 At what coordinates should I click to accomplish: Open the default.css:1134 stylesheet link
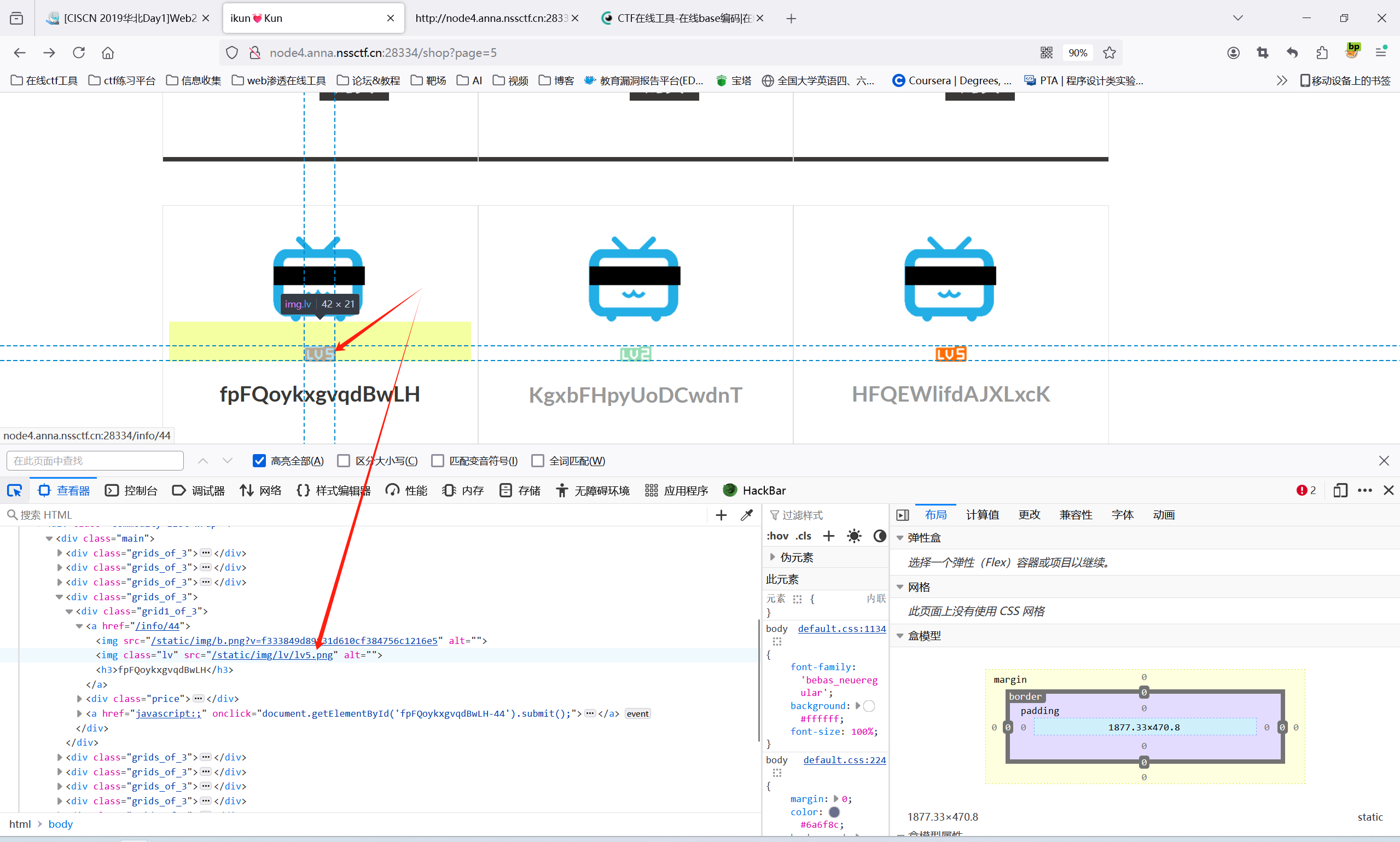coord(841,629)
